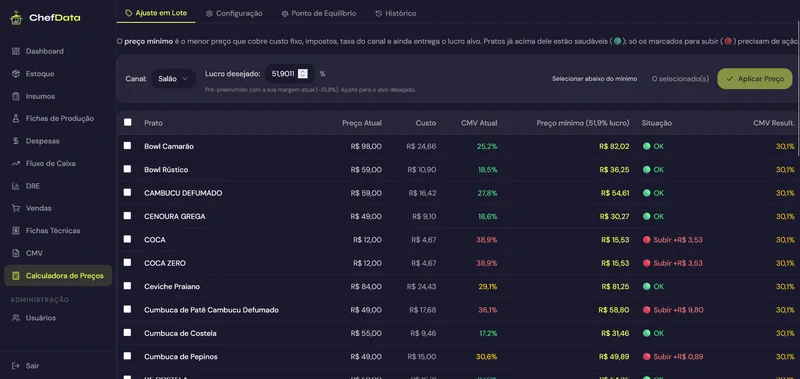
Task: Click the Fichas de Produção flask icon
Action: click(x=16, y=118)
